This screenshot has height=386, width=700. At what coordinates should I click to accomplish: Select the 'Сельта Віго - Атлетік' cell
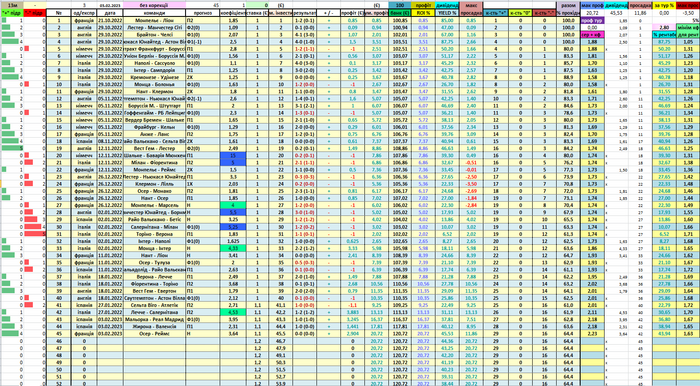tap(154, 305)
